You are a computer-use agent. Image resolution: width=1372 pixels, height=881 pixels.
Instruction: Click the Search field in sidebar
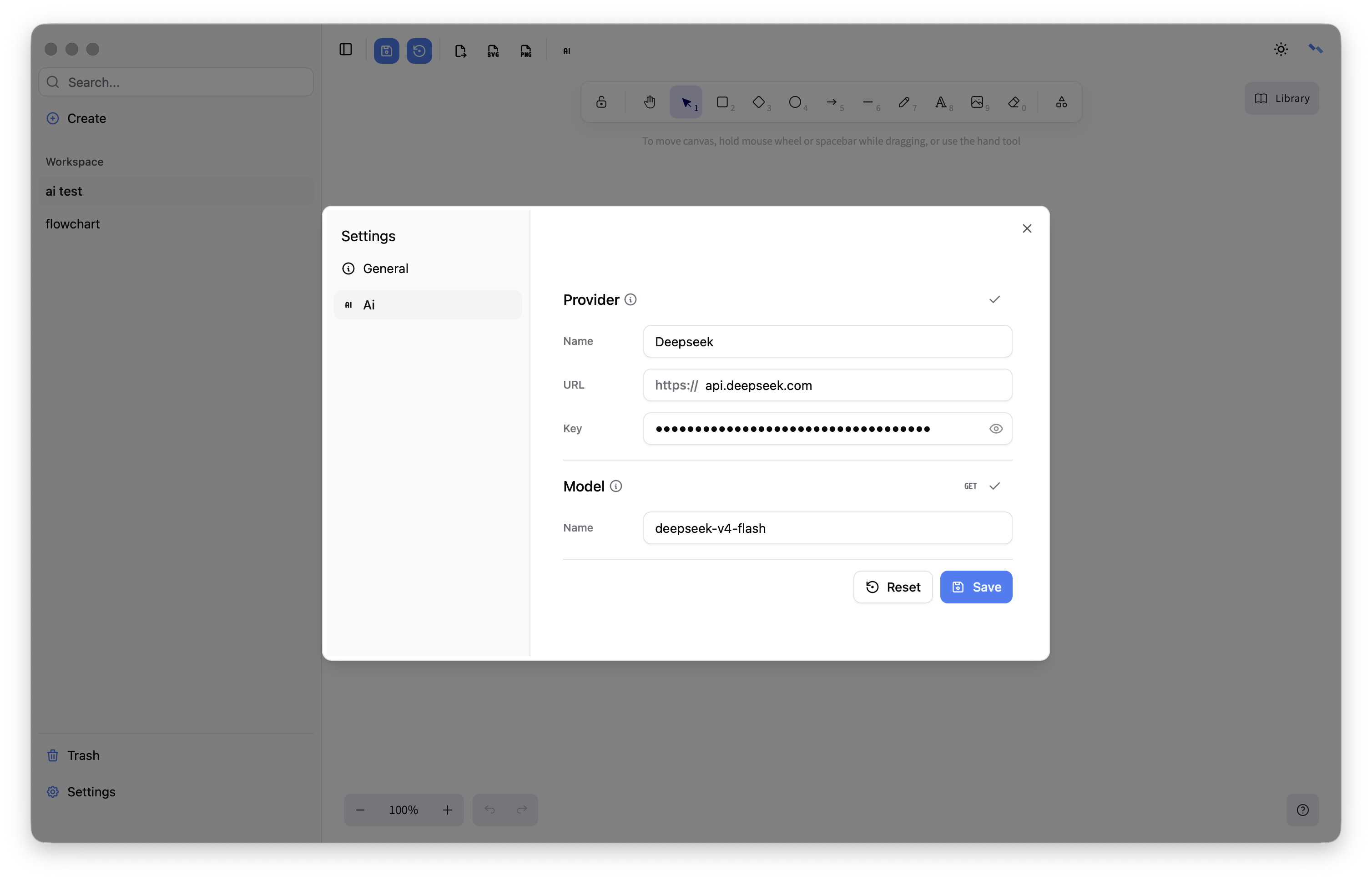point(176,82)
